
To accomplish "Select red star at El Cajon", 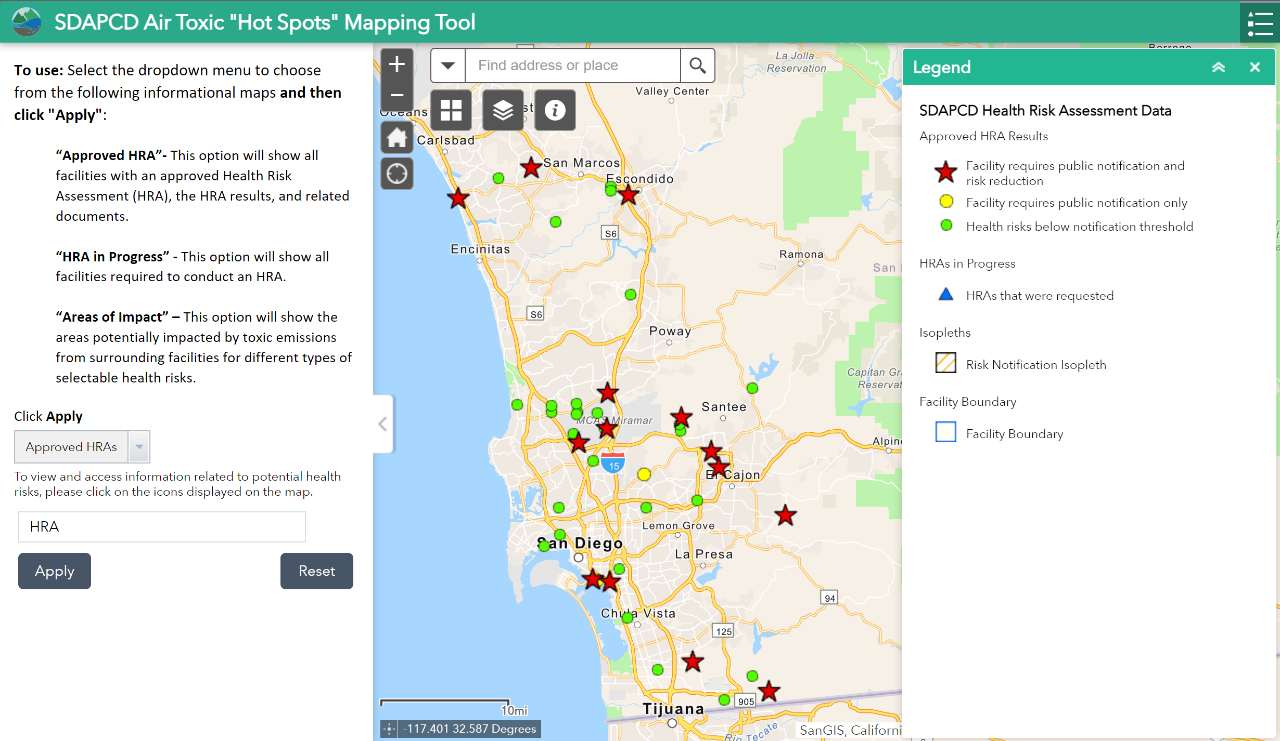I will pyautogui.click(x=718, y=466).
